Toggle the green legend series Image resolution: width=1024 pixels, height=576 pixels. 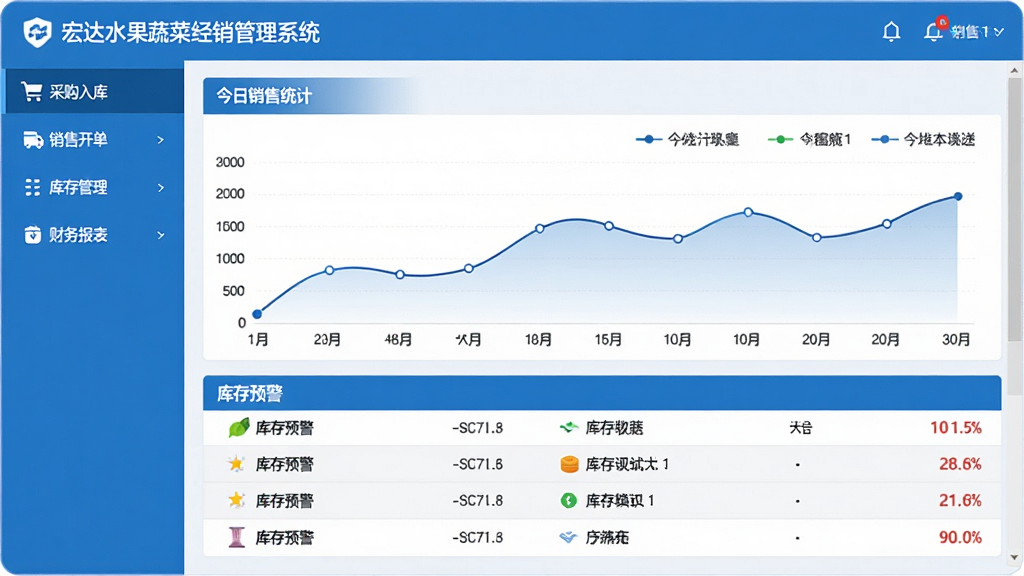[809, 139]
